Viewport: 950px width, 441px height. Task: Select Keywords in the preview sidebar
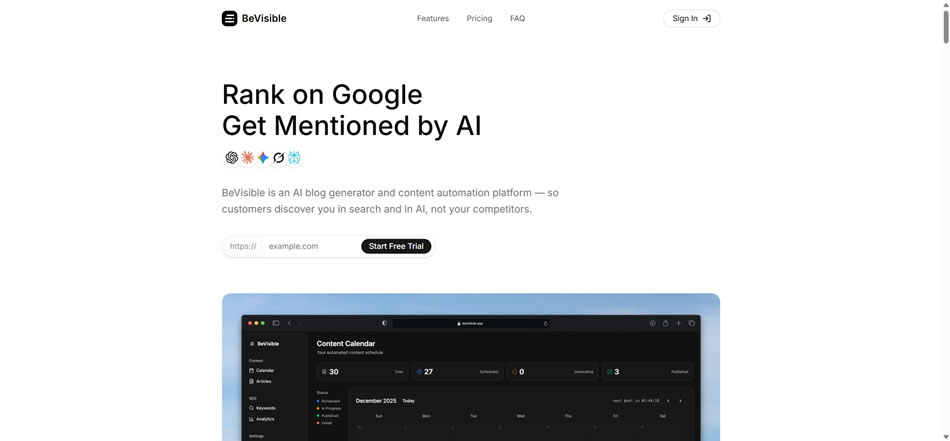pos(265,408)
